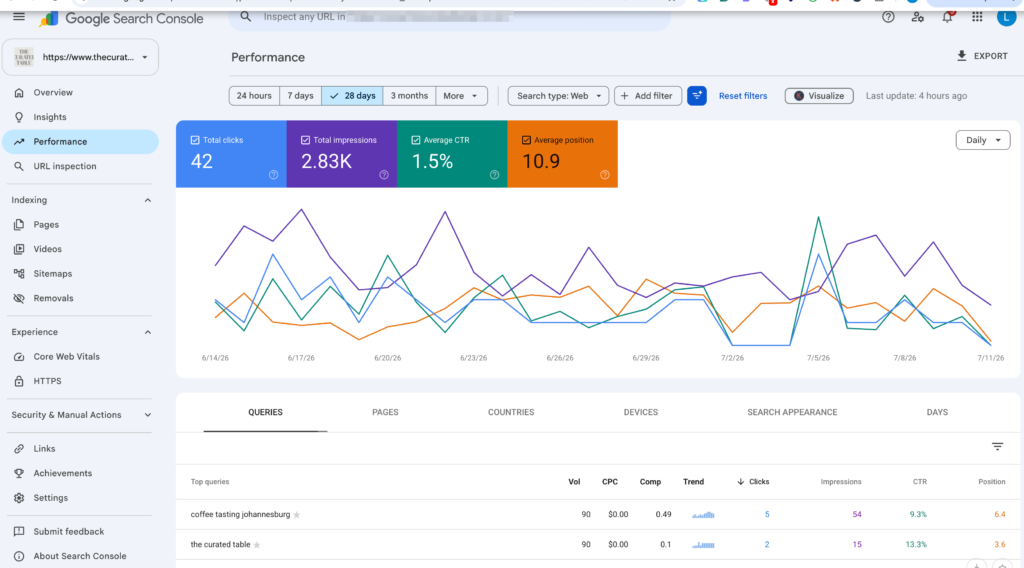Open the Google apps grid
This screenshot has height=568, width=1024.
pos(977,18)
